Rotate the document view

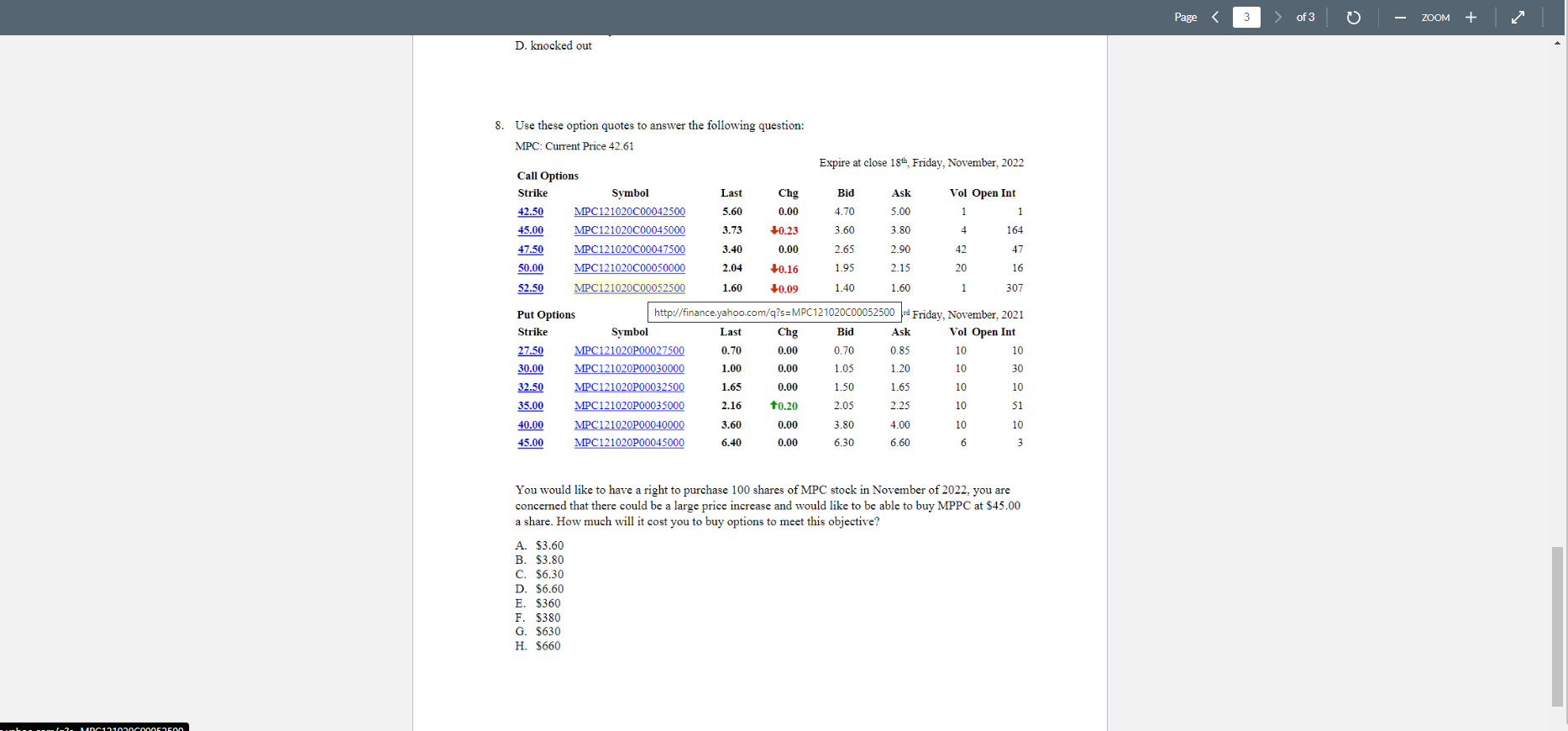(1353, 18)
